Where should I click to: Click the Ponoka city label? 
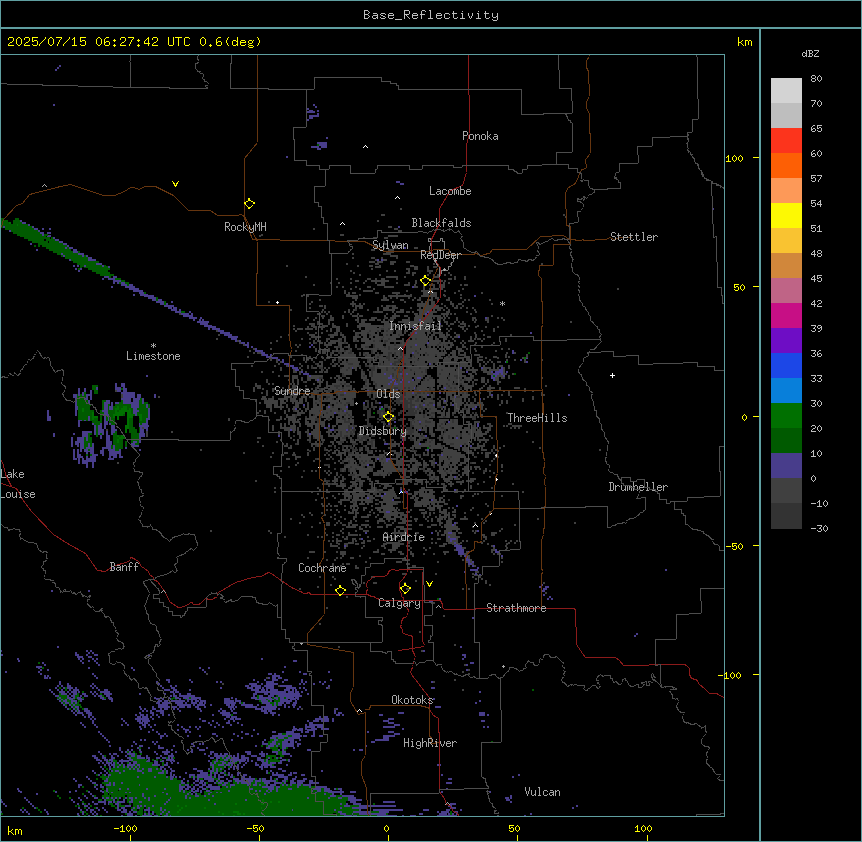(480, 136)
